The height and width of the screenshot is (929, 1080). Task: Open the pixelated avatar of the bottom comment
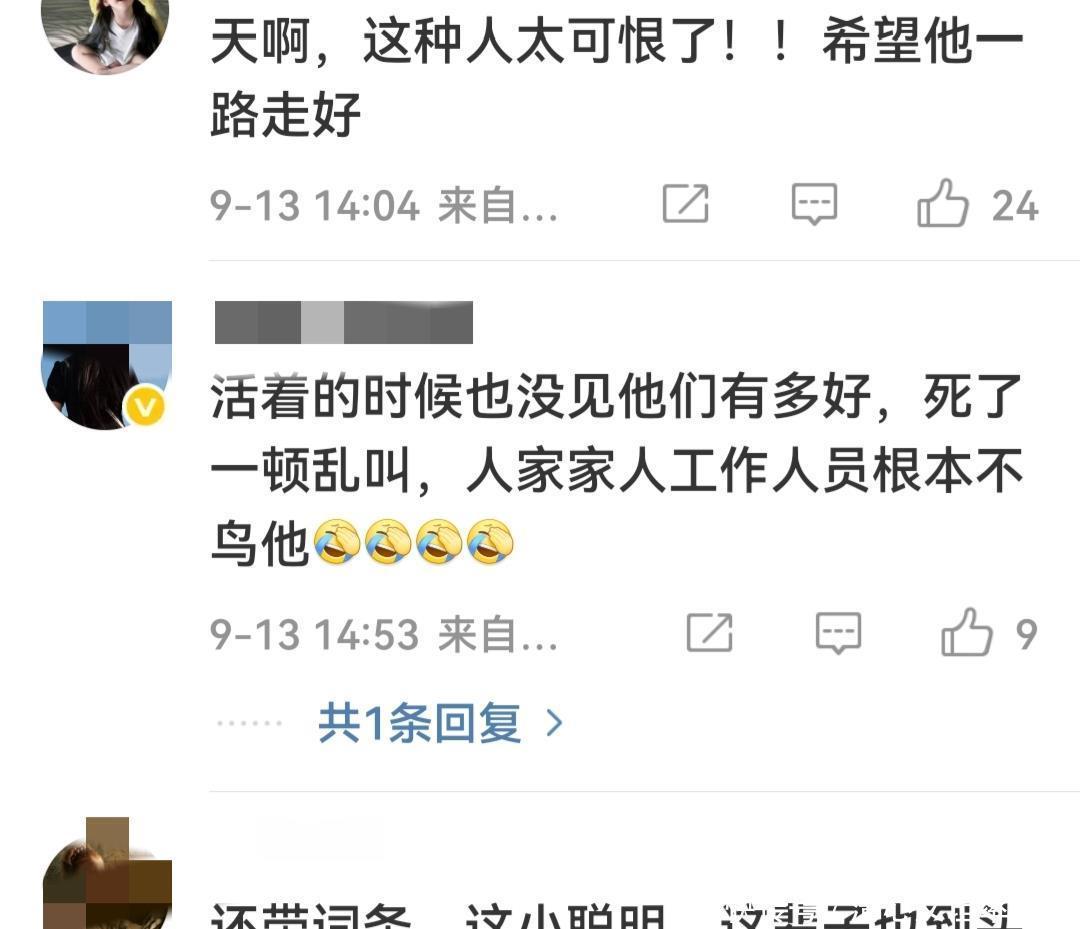(107, 873)
